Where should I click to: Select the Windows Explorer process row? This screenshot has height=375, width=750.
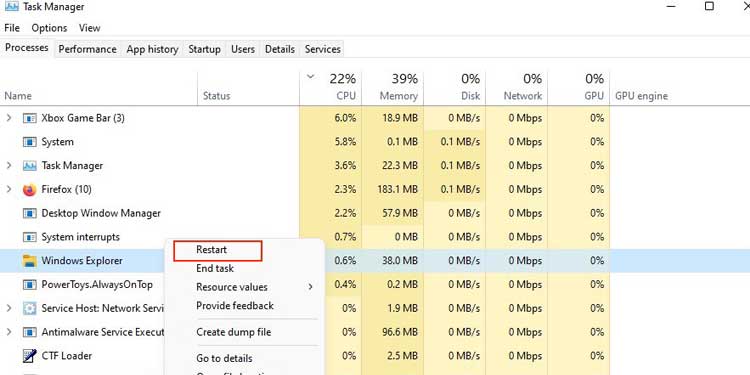375,261
